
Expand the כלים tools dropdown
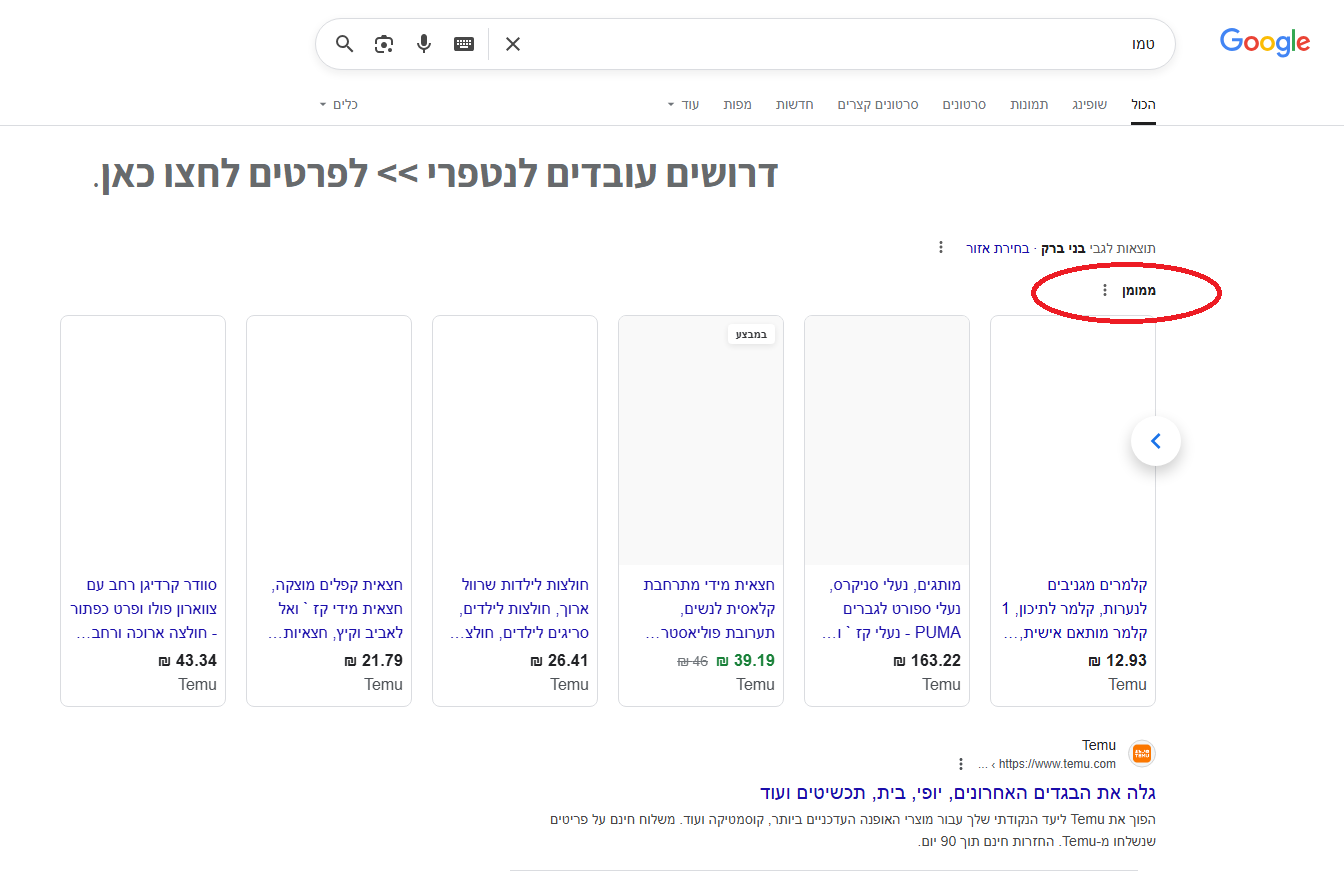coord(339,104)
